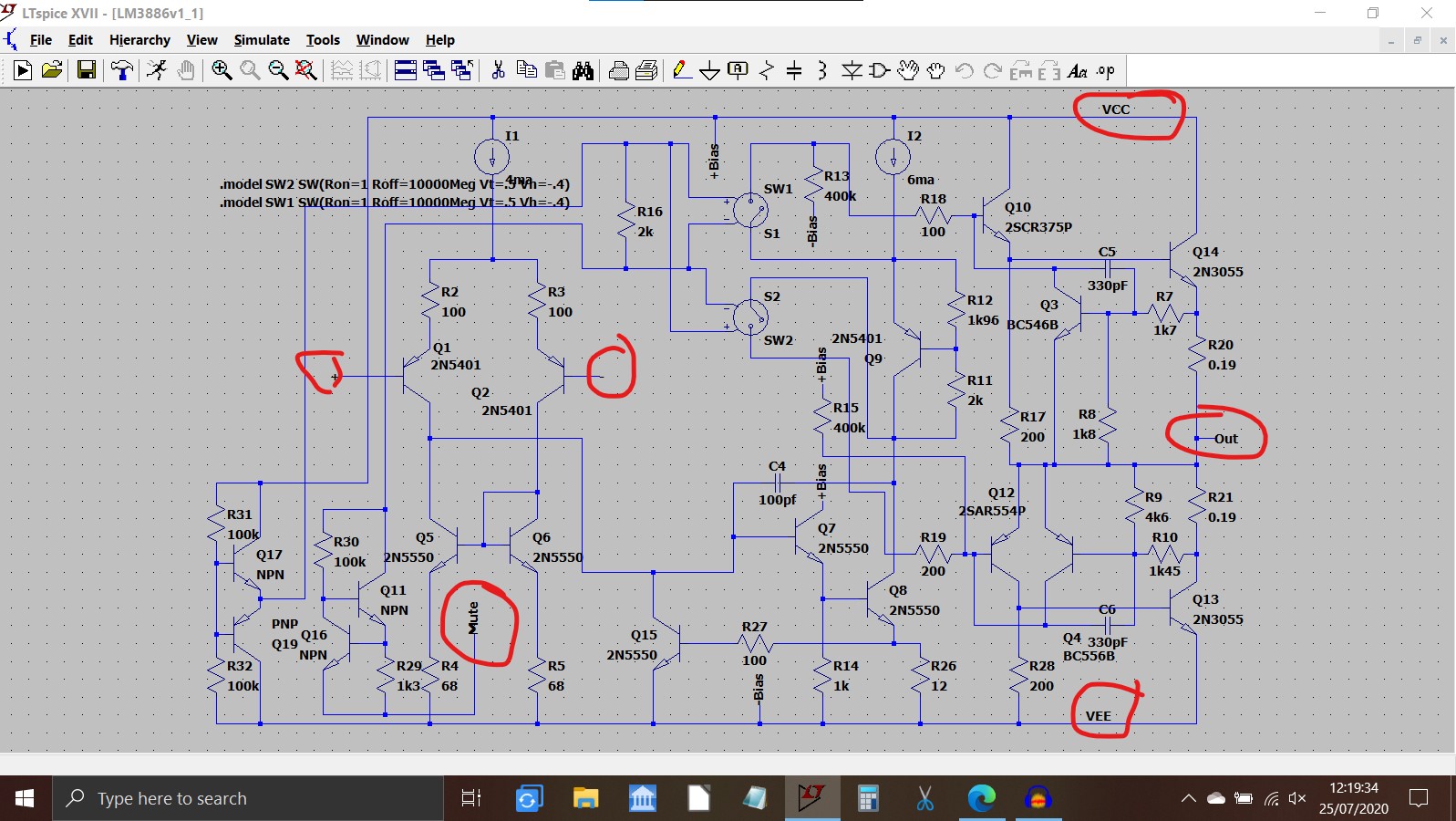1456x821 pixels.
Task: Click the Rotate component icon
Action: 1021,70
